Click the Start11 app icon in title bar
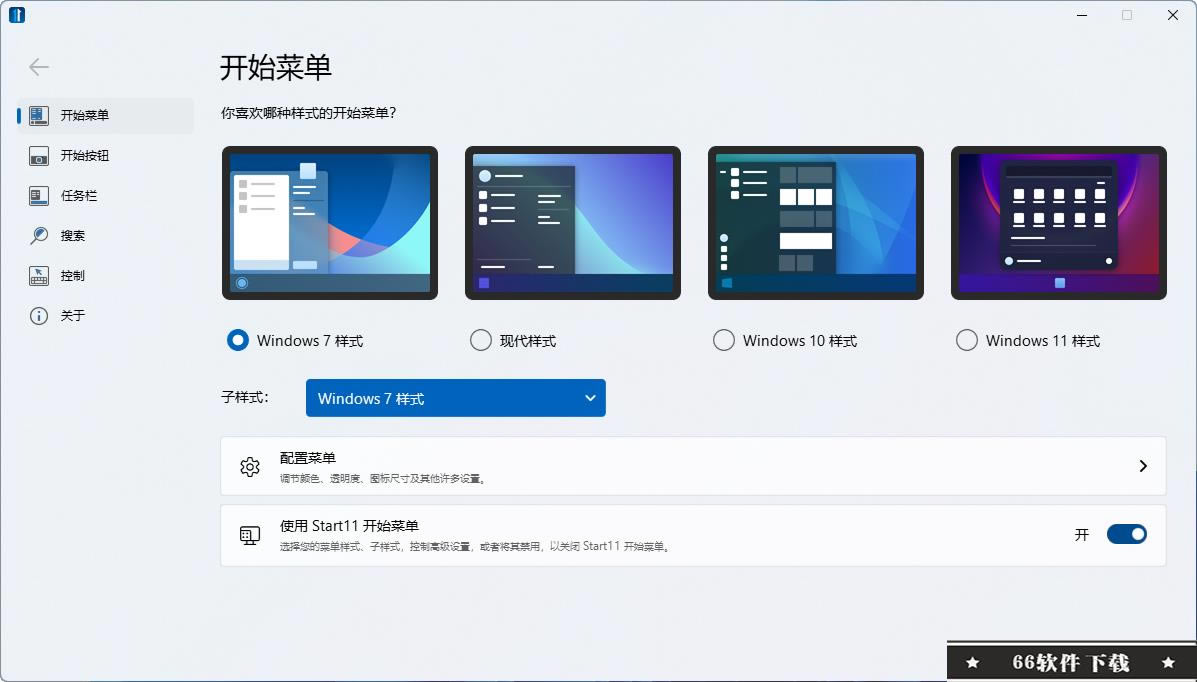Image resolution: width=1197 pixels, height=682 pixels. pyautogui.click(x=17, y=15)
